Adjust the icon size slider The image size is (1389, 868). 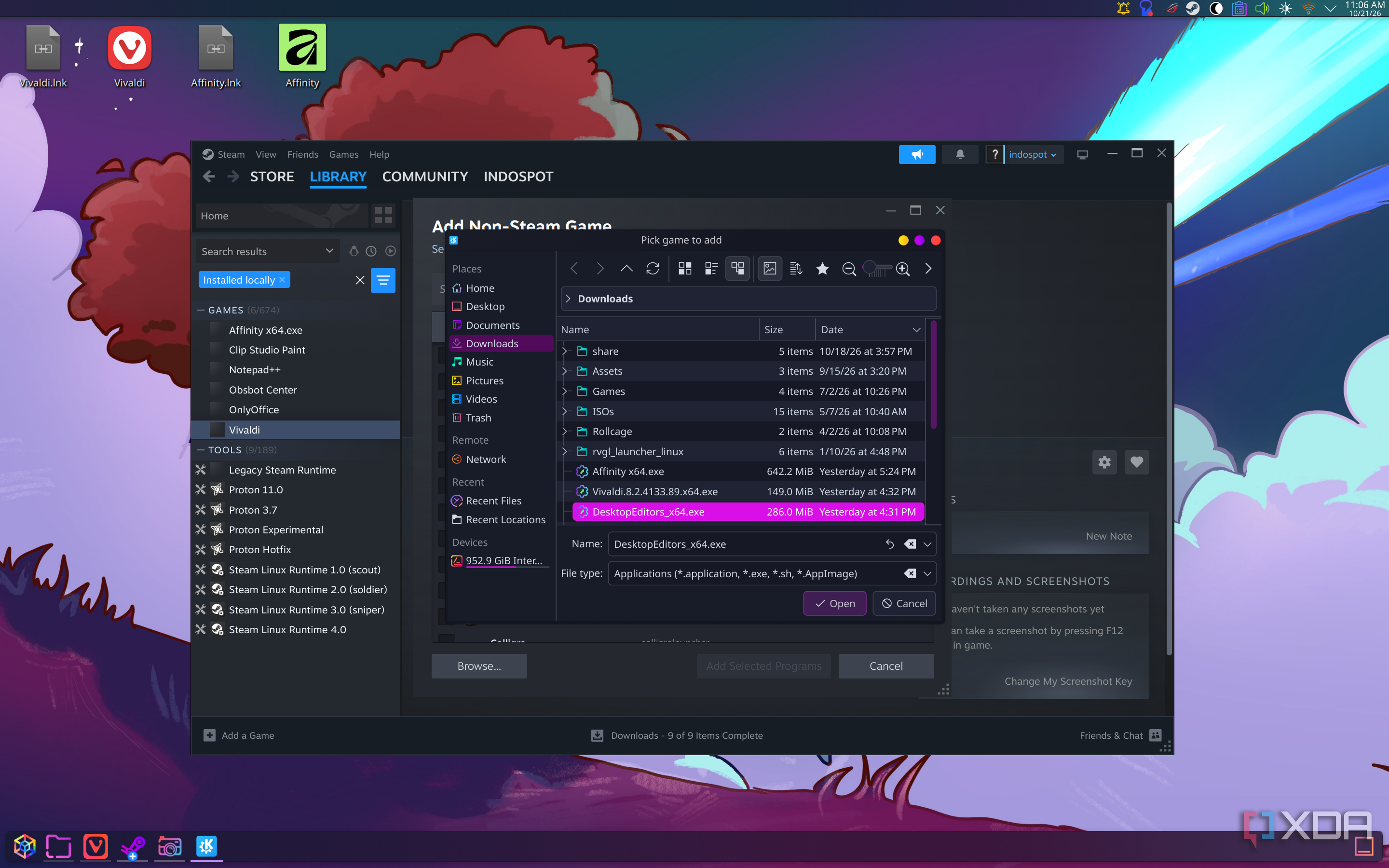[877, 268]
